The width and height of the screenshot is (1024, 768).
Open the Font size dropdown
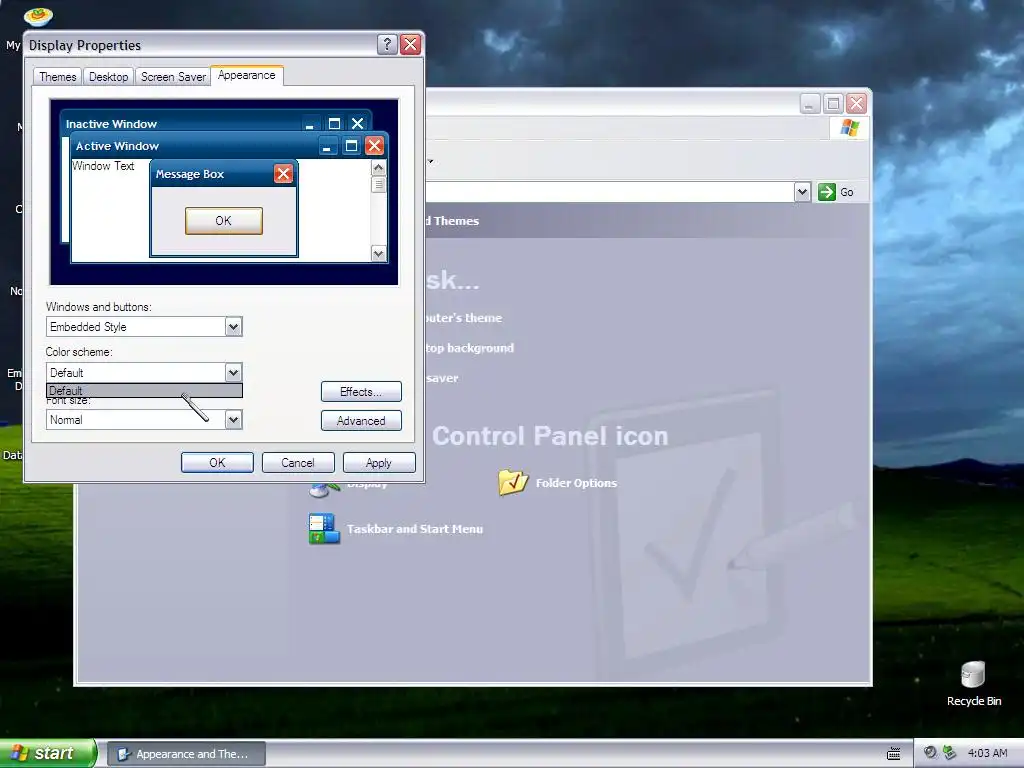click(233, 419)
